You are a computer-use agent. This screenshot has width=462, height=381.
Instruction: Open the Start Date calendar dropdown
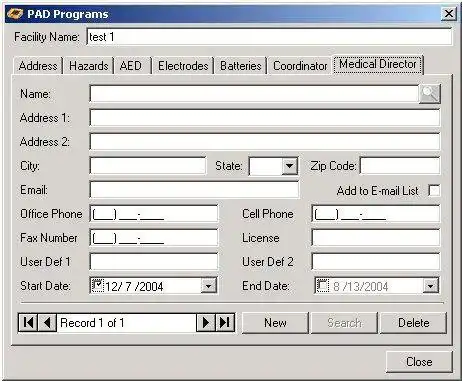pos(209,286)
